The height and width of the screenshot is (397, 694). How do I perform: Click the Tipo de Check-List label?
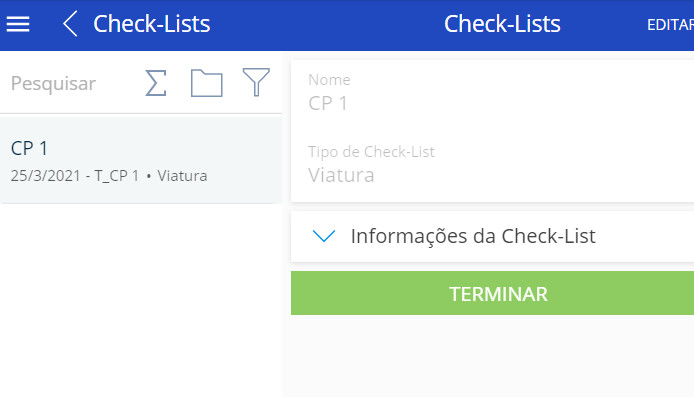tap(371, 152)
